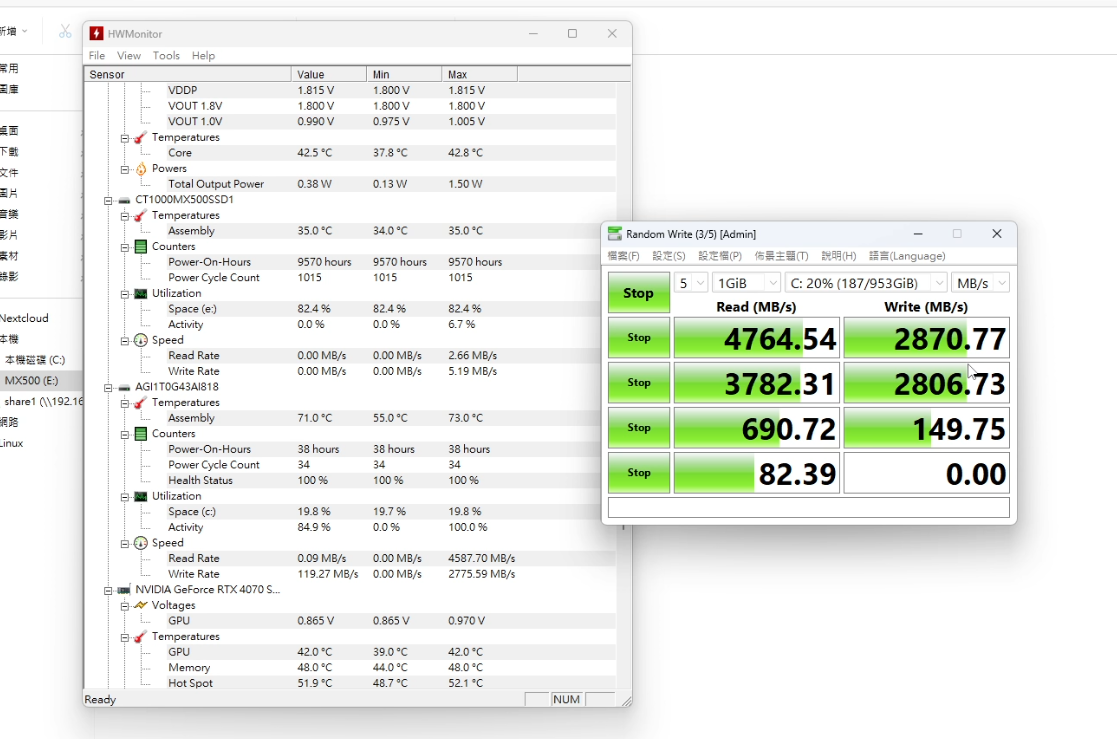The height and width of the screenshot is (739, 1117).
Task: Select 本機磁碟 (C:) in Explorer sidebar
Action: (41, 360)
